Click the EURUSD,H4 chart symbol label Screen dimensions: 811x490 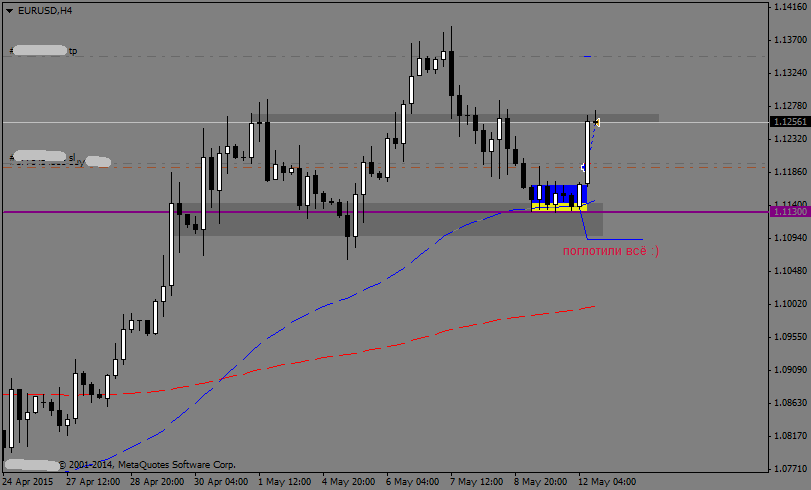pos(45,11)
